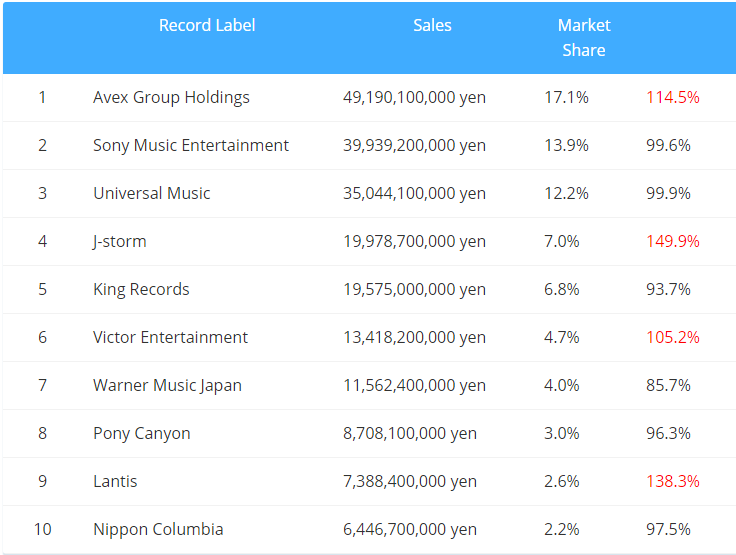
Task: Click the J-storm record label
Action: coord(120,241)
